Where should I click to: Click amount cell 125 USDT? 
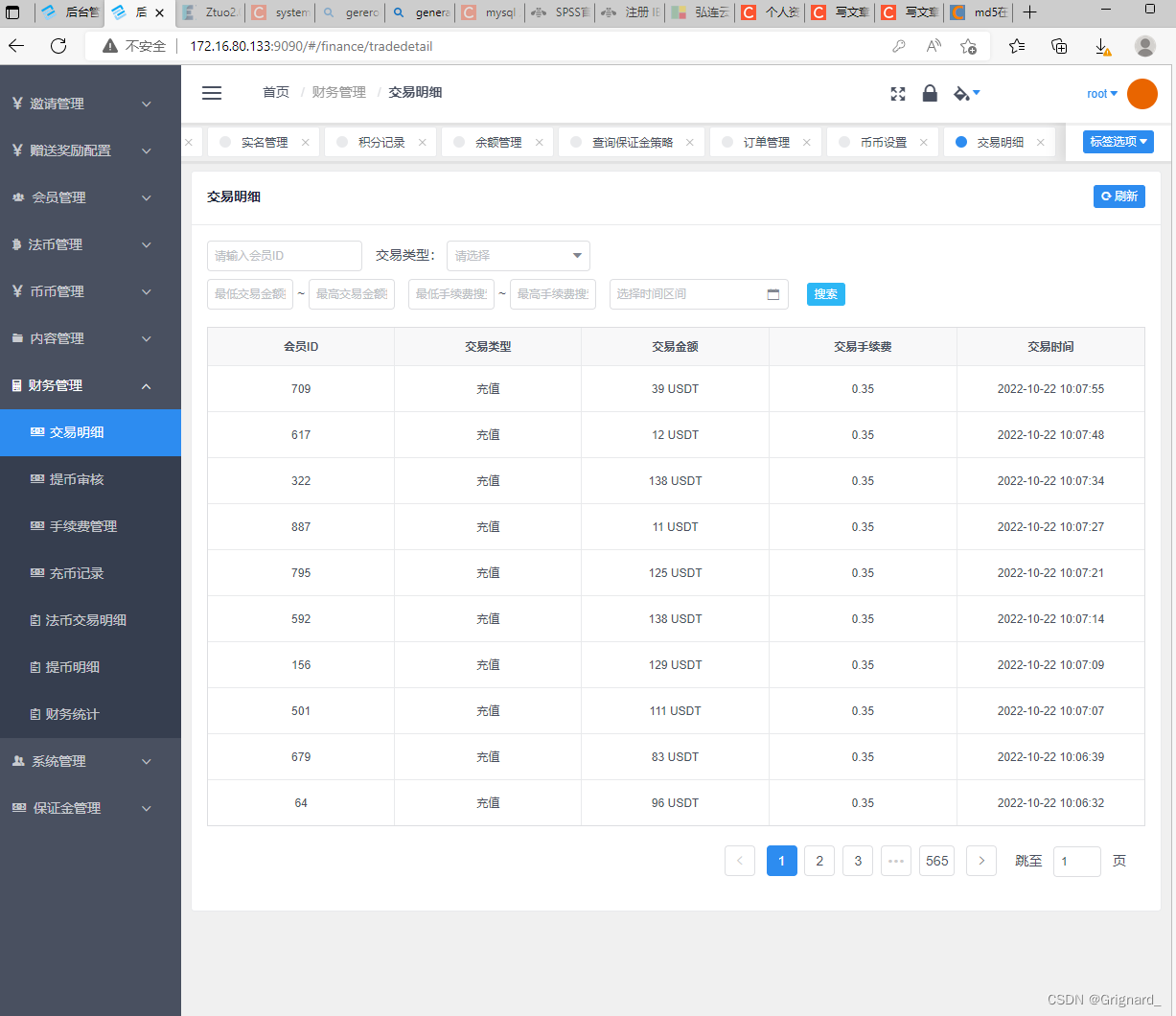pyautogui.click(x=675, y=573)
